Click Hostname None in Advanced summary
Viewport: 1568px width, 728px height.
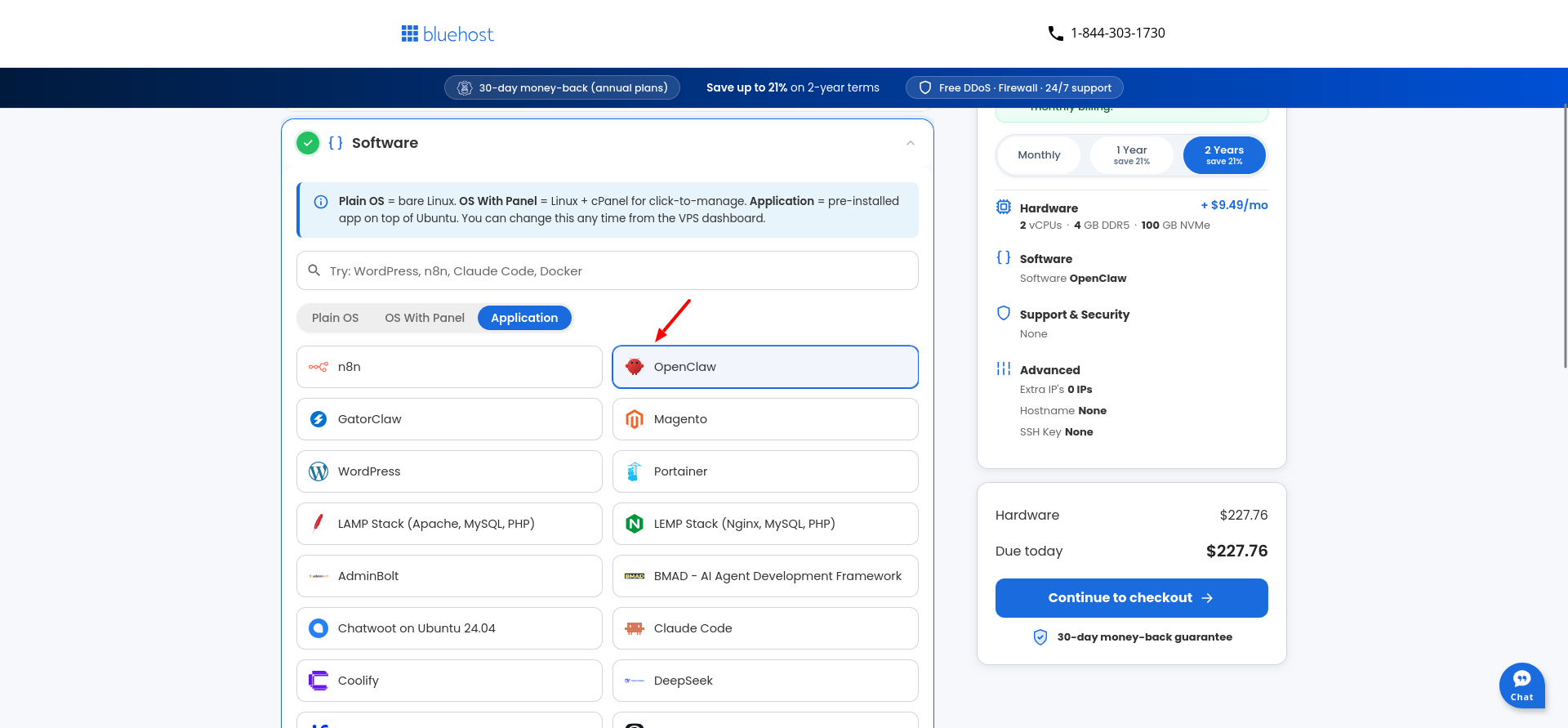coord(1063,411)
